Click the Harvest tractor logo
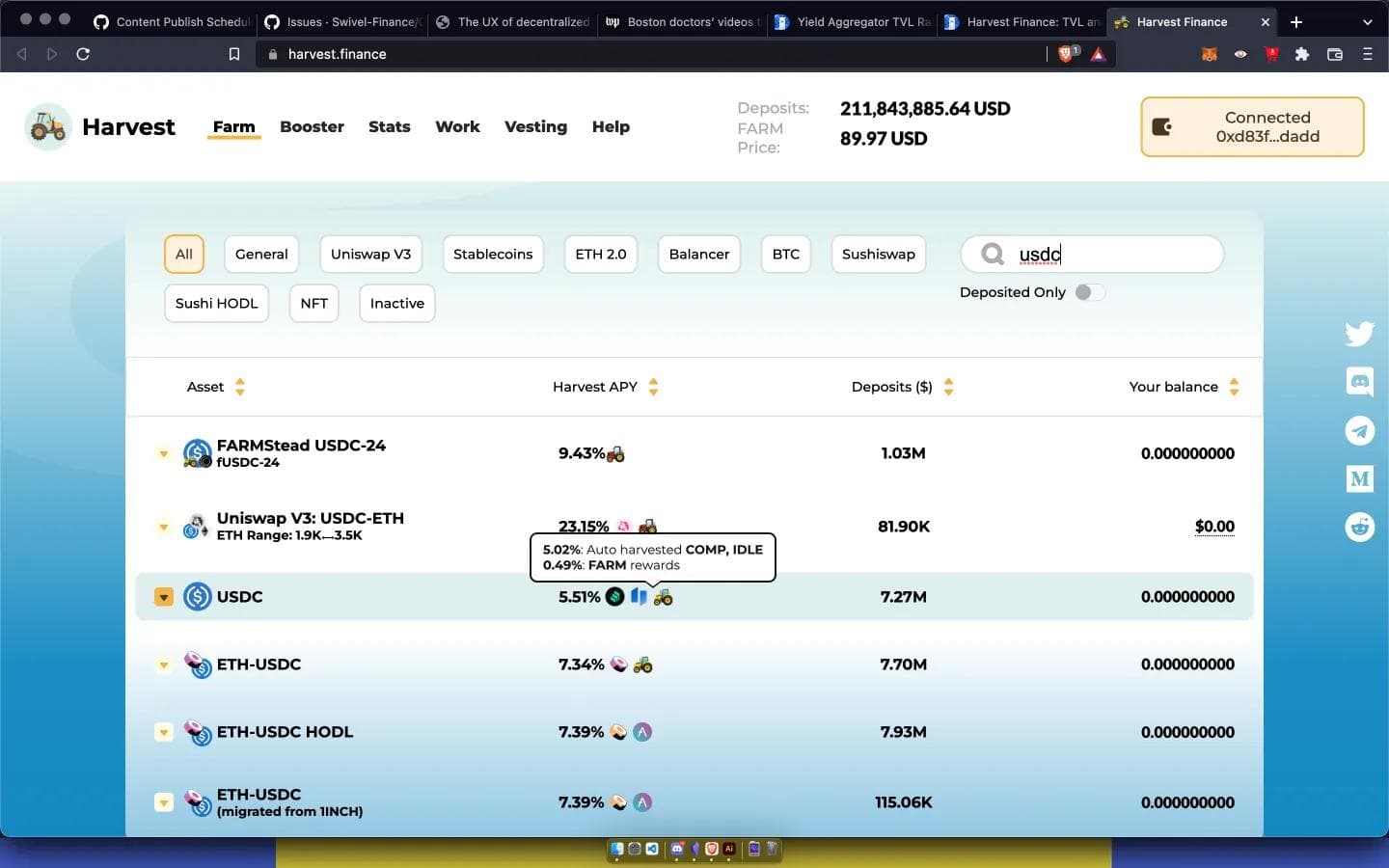Viewport: 1389px width, 868px height. [x=47, y=127]
